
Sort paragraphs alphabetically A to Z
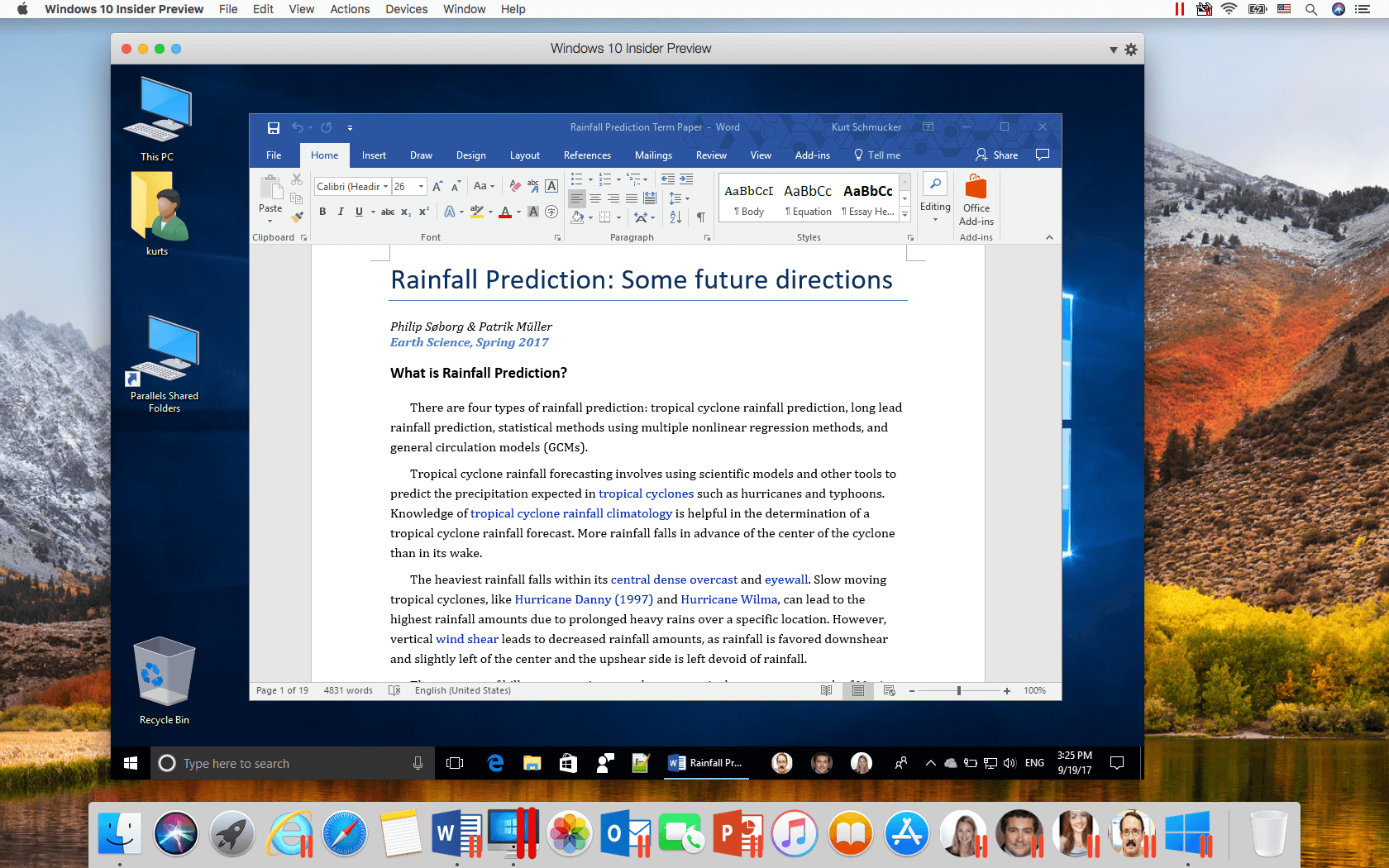[x=675, y=217]
